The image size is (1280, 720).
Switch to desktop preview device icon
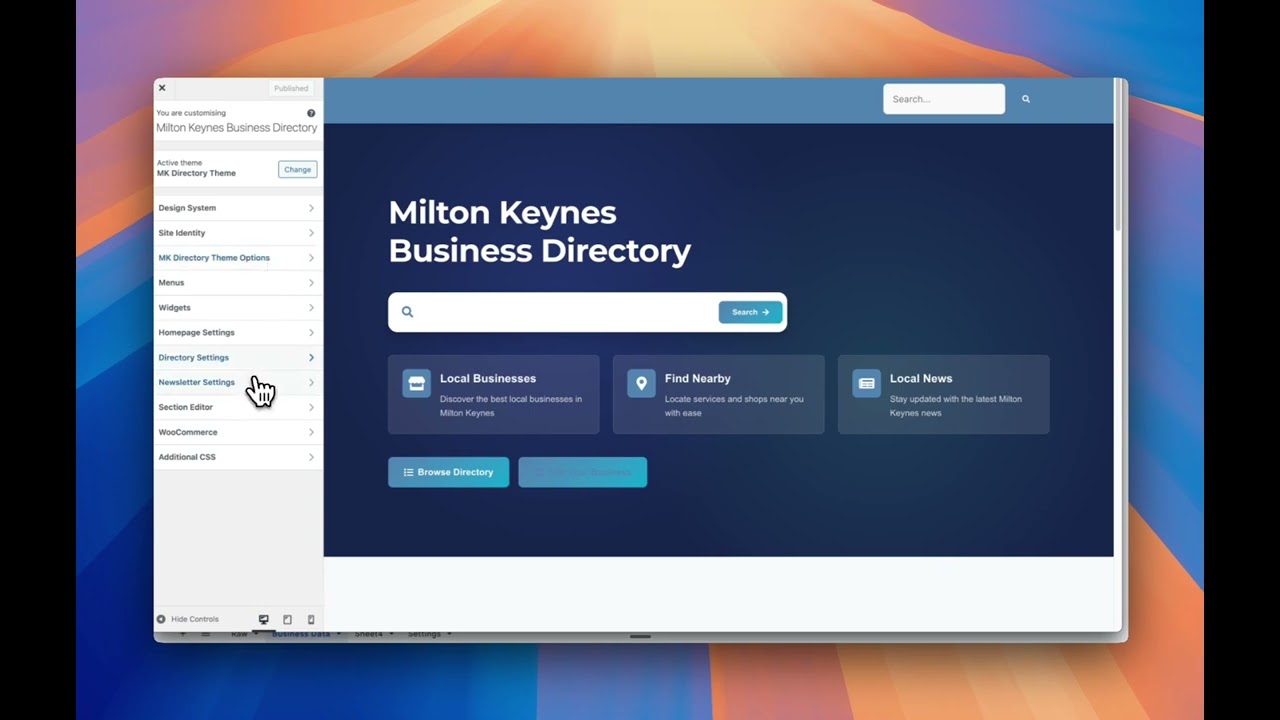[x=264, y=620]
